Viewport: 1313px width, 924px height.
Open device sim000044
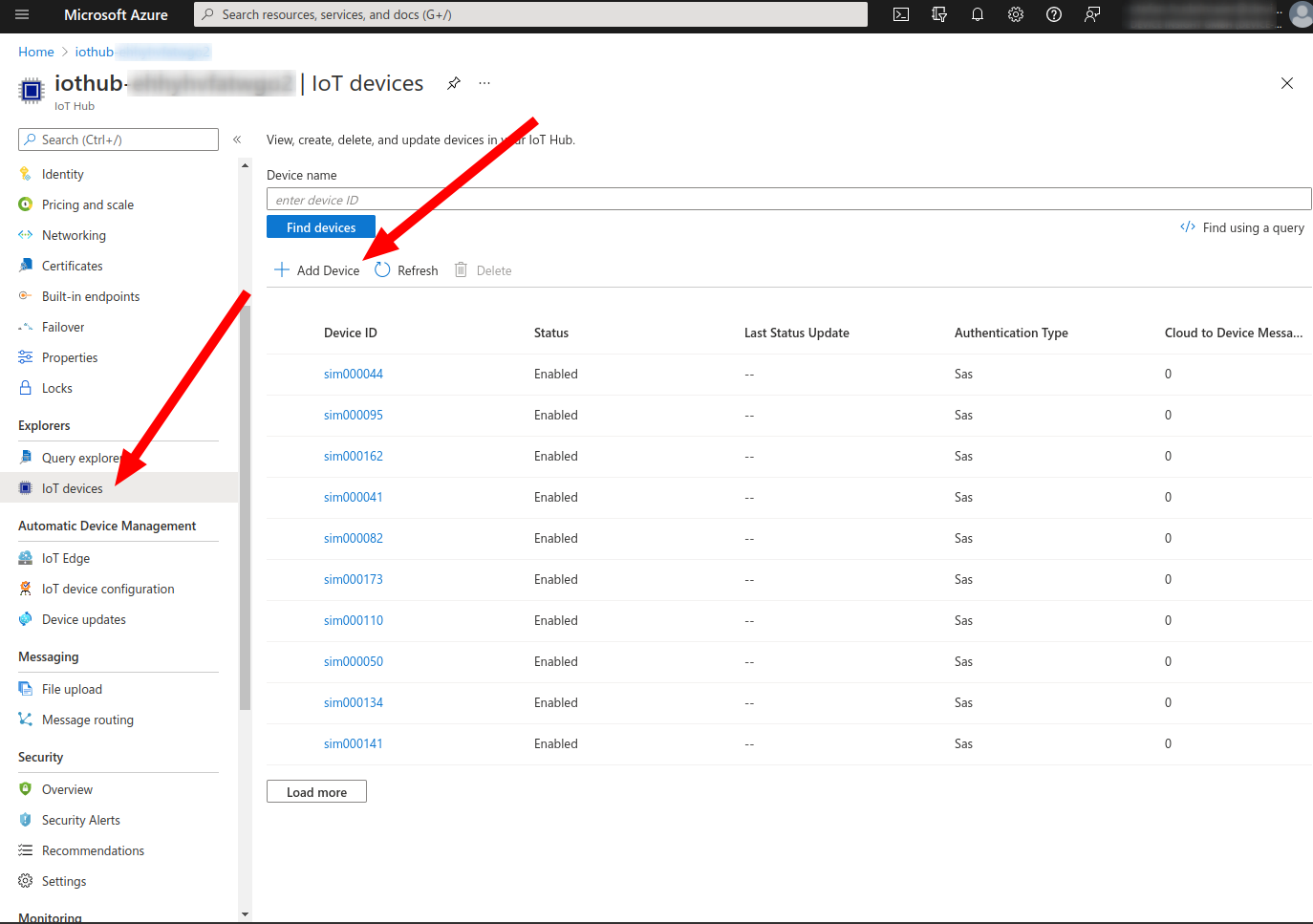click(x=354, y=374)
